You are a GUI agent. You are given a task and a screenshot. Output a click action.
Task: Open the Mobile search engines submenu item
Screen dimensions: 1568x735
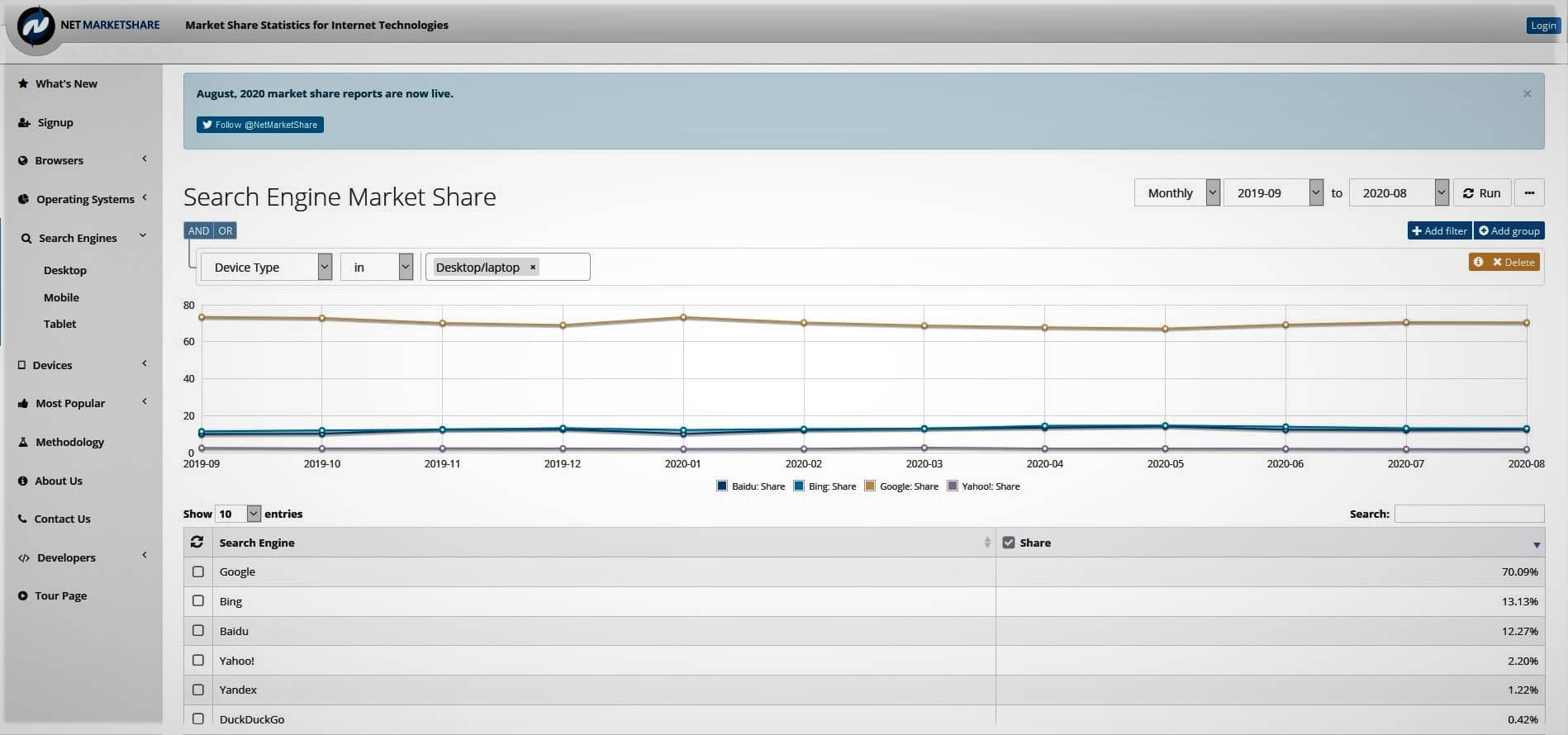coord(61,297)
